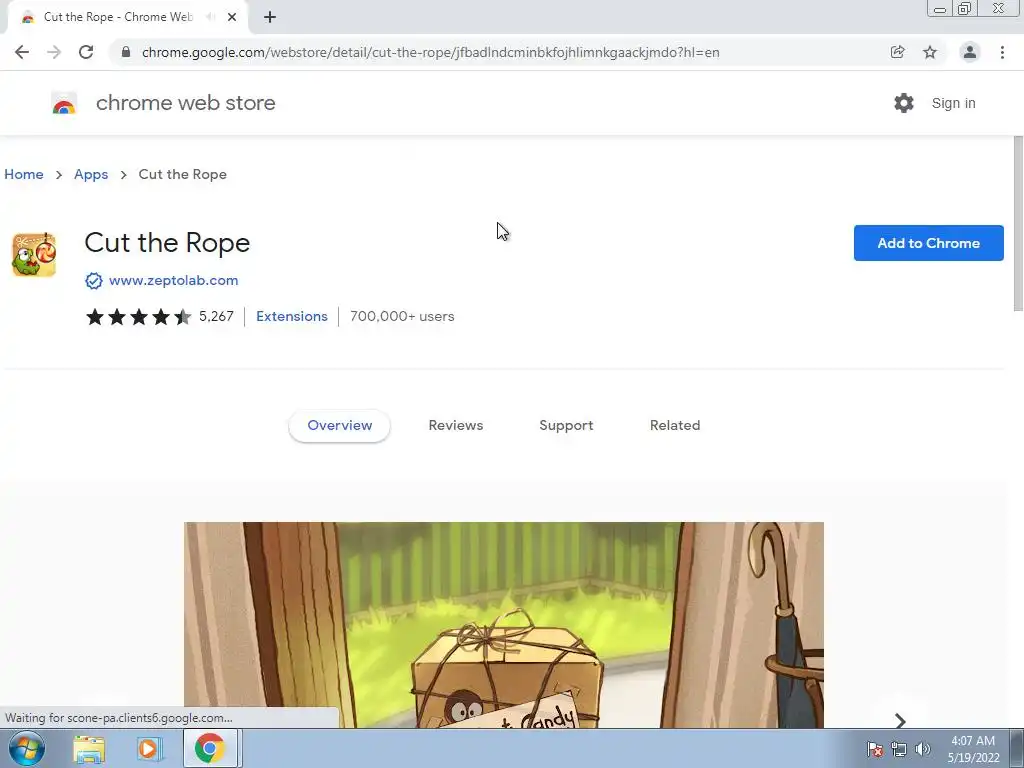The height and width of the screenshot is (768, 1024).
Task: Open the Extensions category link
Action: 292,316
